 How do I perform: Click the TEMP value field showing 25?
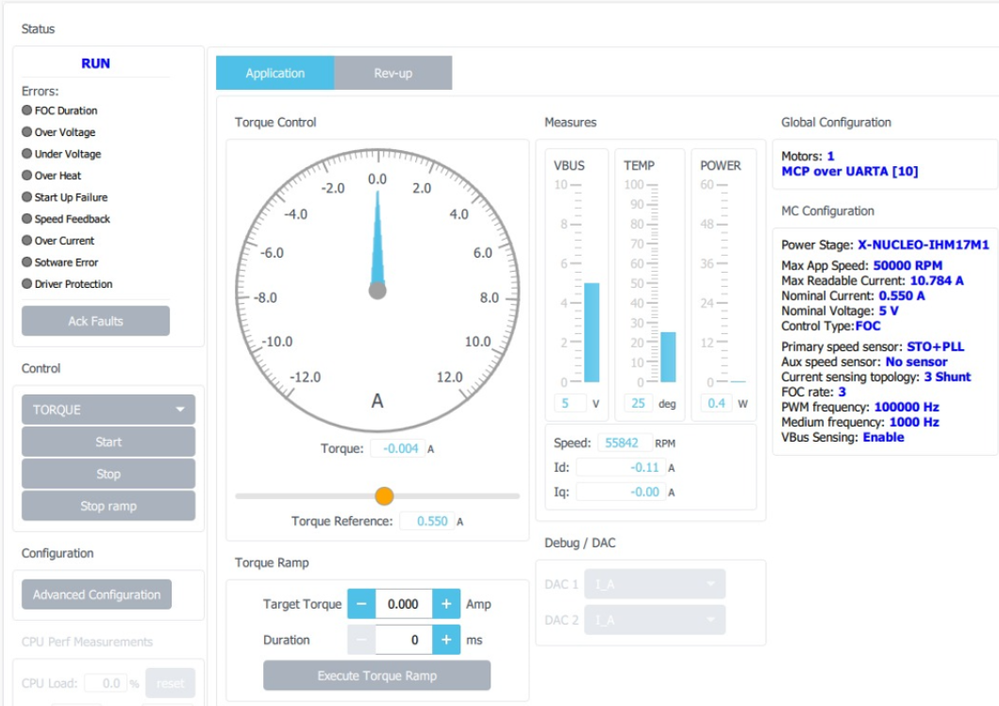pyautogui.click(x=638, y=403)
